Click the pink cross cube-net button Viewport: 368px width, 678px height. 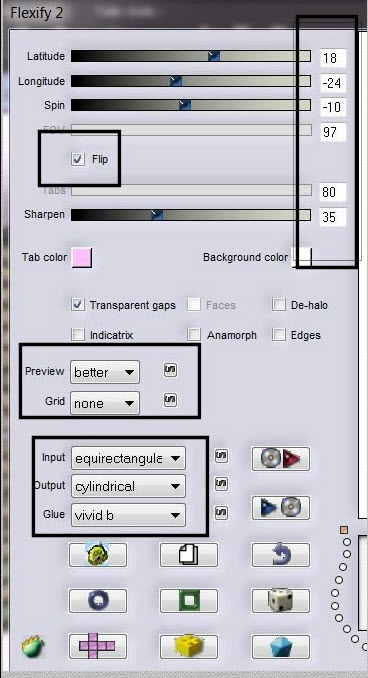click(98, 646)
